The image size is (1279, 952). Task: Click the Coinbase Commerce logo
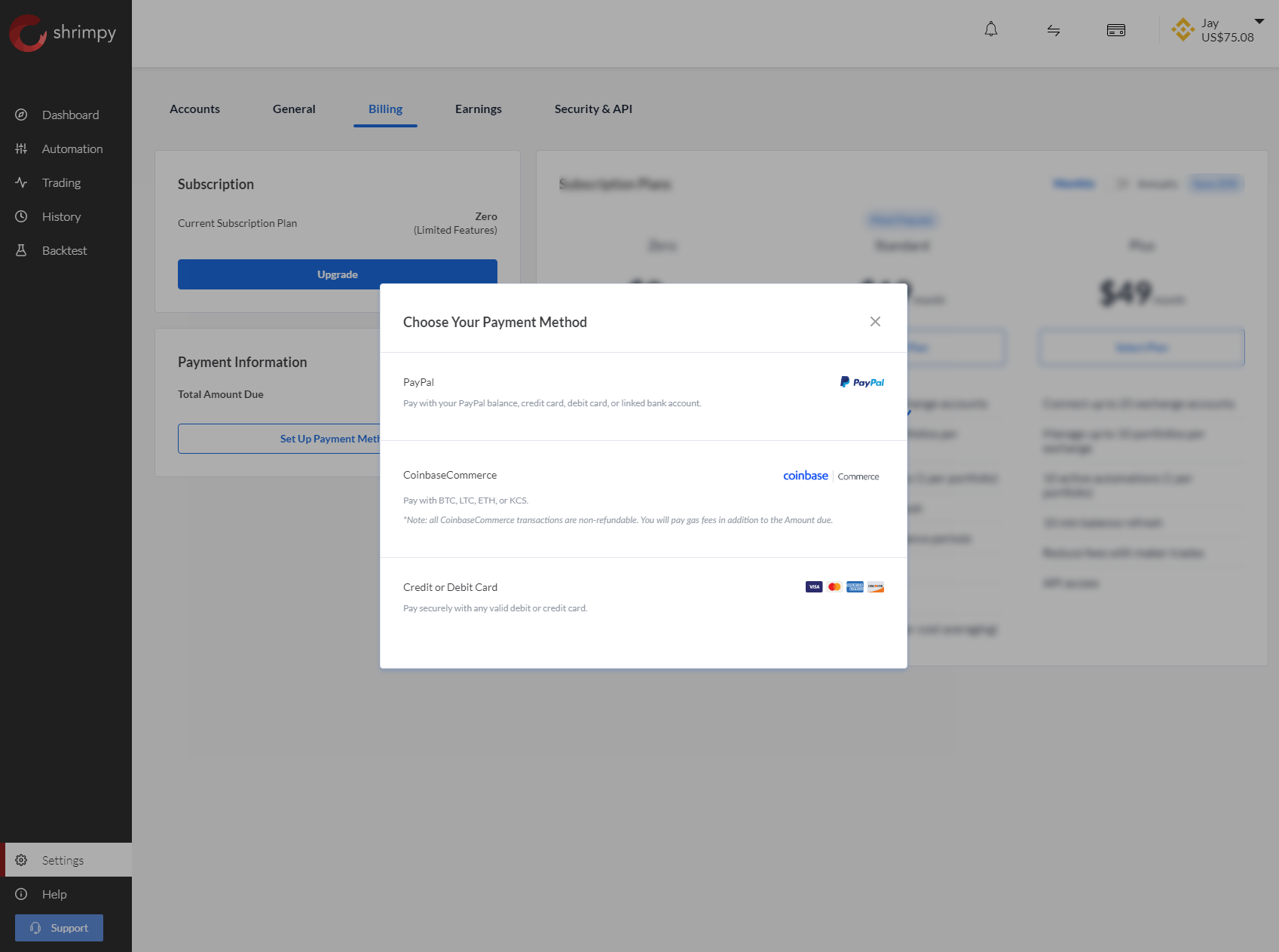pyautogui.click(x=831, y=476)
